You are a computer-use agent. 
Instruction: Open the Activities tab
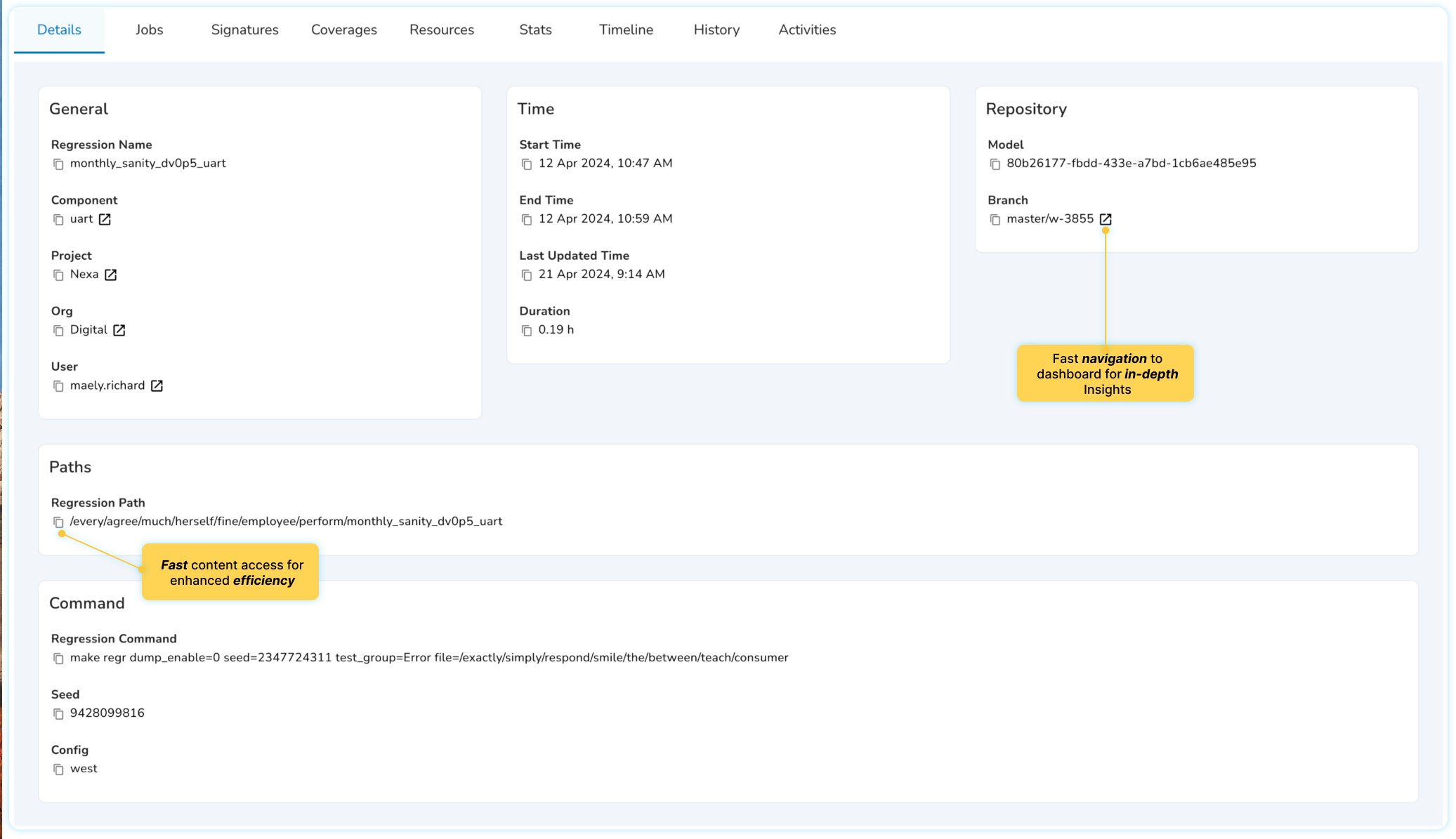coord(806,29)
